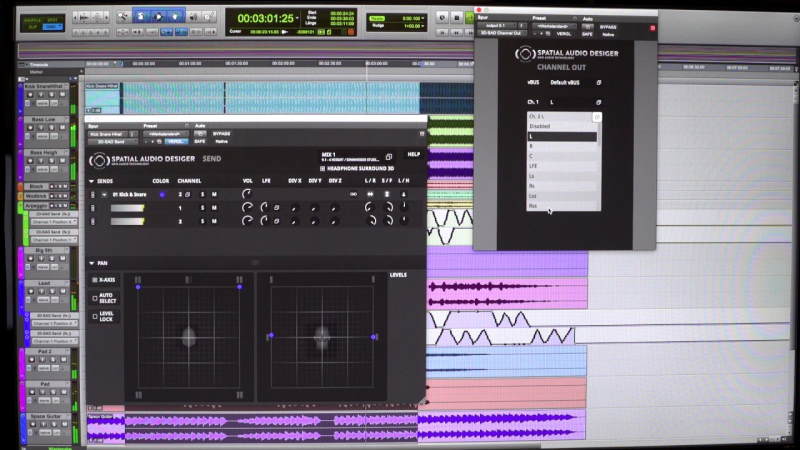Open main counter format dropdown arrow
The width and height of the screenshot is (800, 450).
297,18
